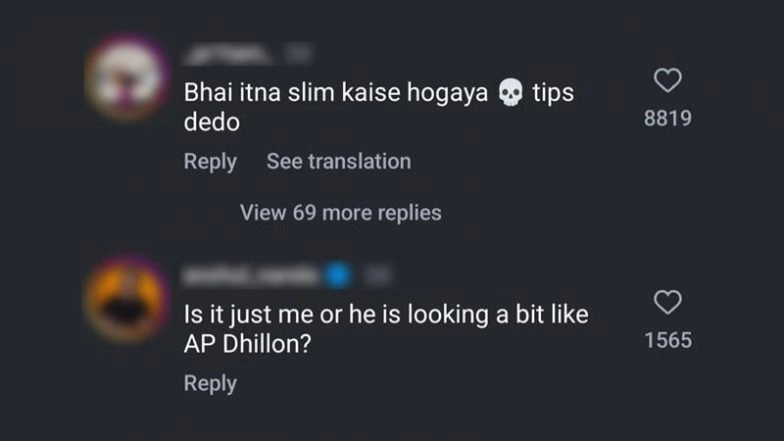This screenshot has height=441, width=784.
Task: Click the skull emoji in first comment
Action: (510, 92)
